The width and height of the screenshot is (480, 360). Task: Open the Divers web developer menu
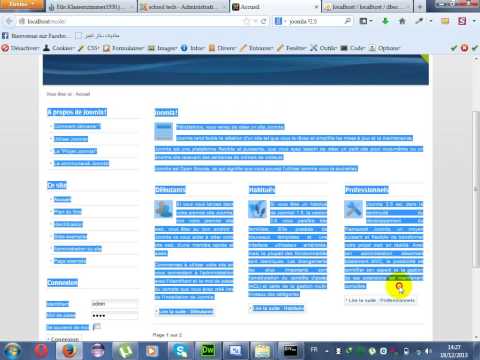222,48
